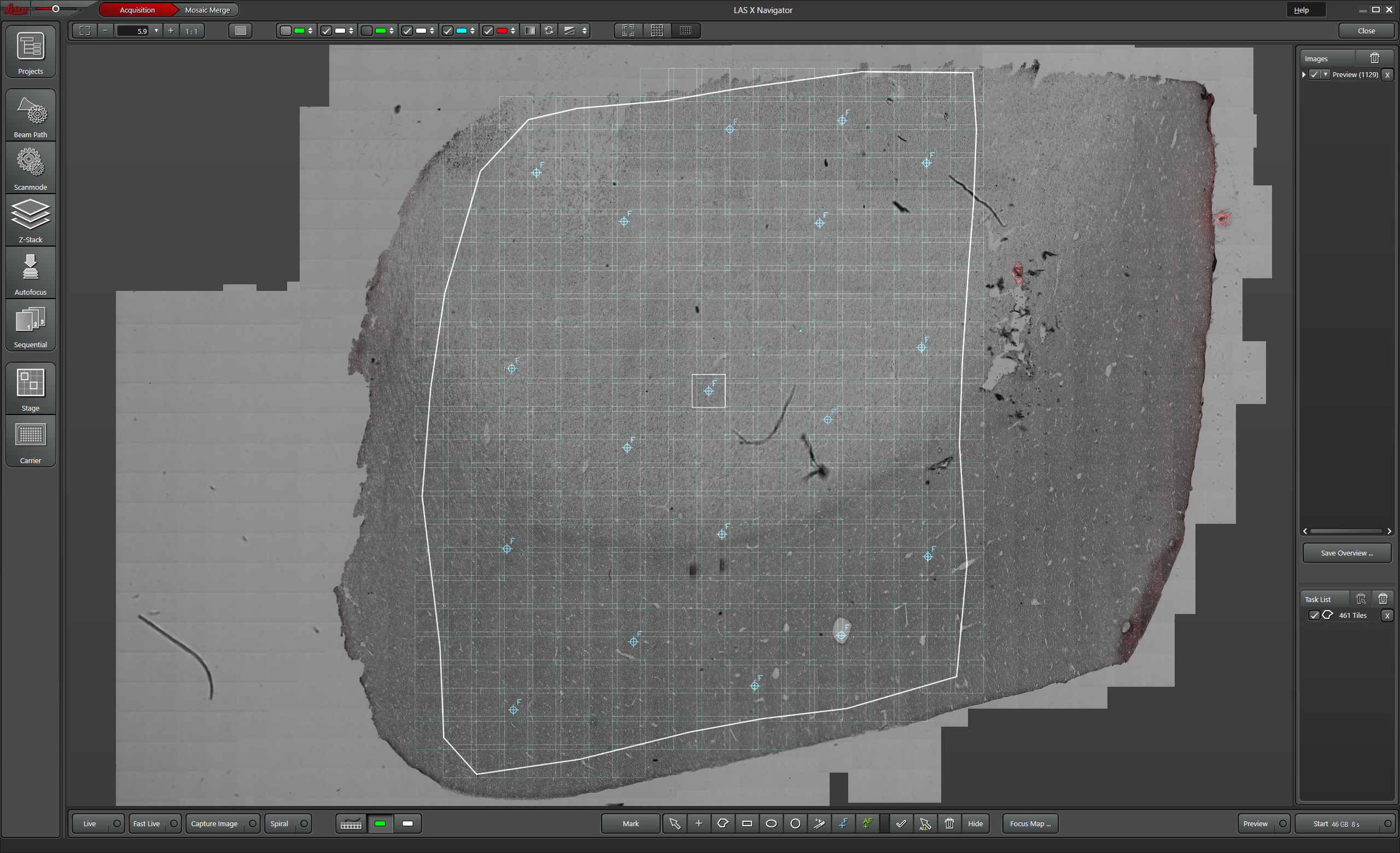Click the Save Overview button

(x=1346, y=553)
